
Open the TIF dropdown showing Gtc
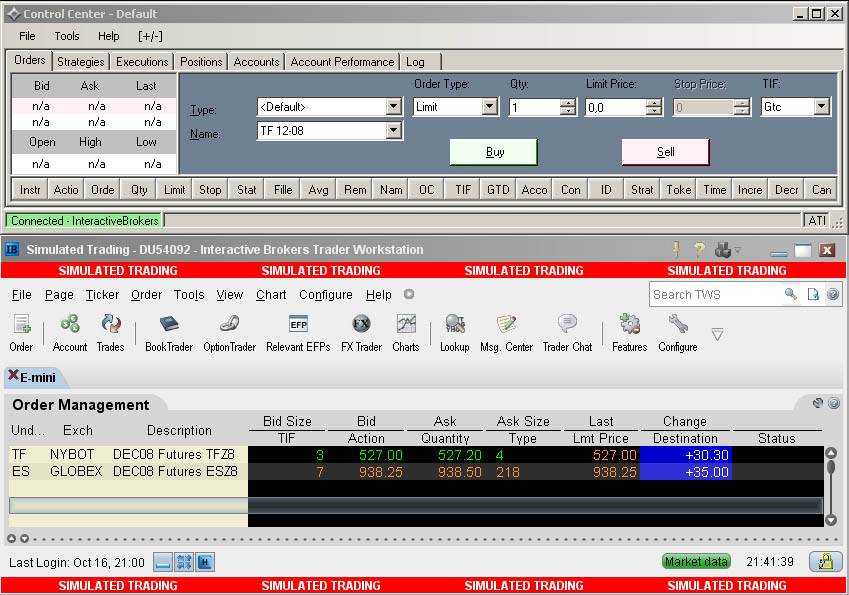(821, 107)
